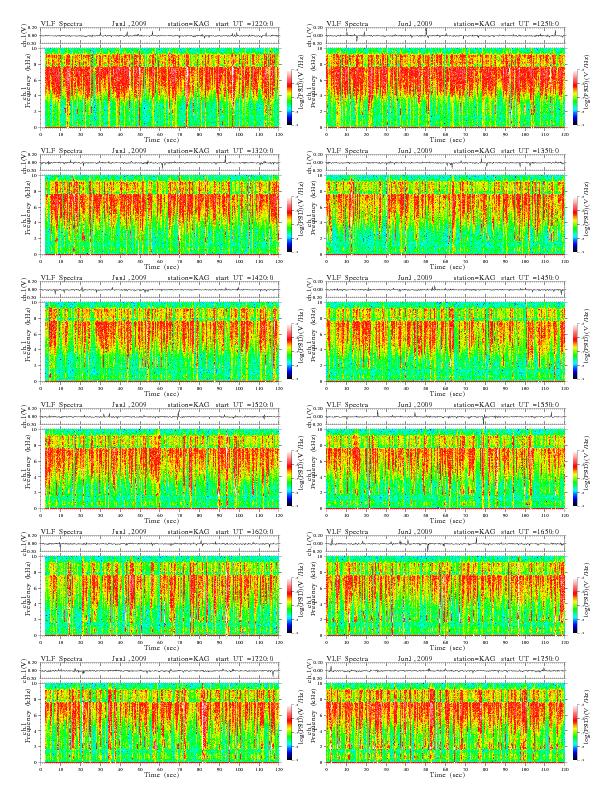Click the 'start UT =1450:0' title text
Image resolution: width=612 pixels, height=792 pixels.
530,277
